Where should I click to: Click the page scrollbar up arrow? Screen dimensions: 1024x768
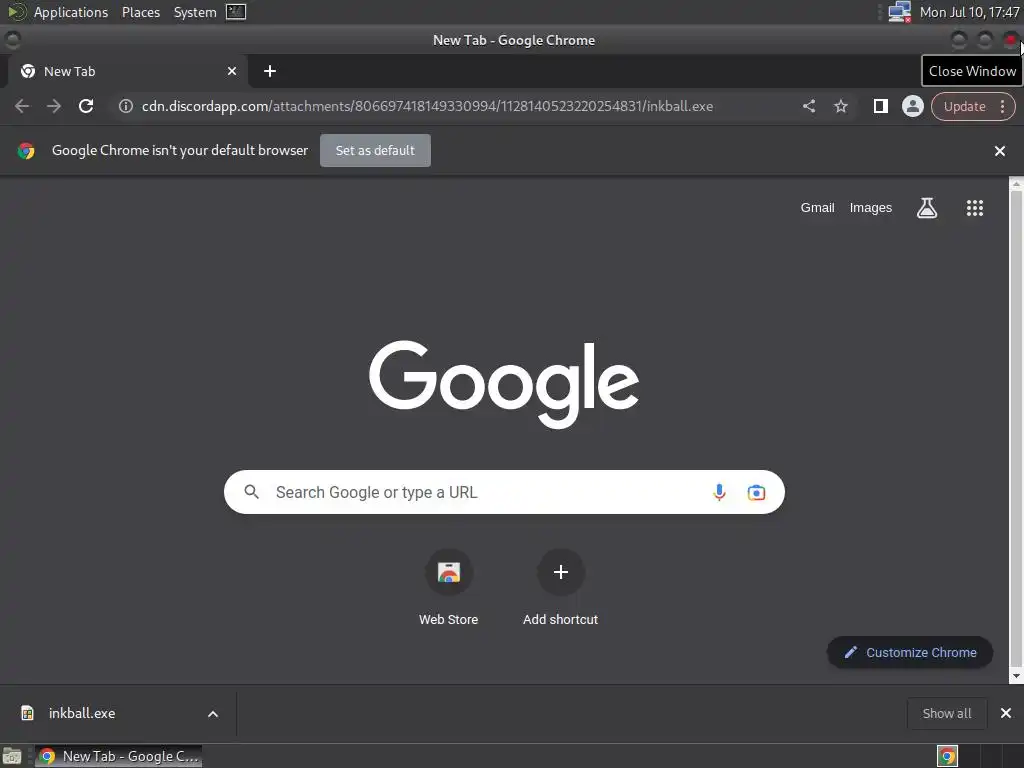(x=1016, y=184)
